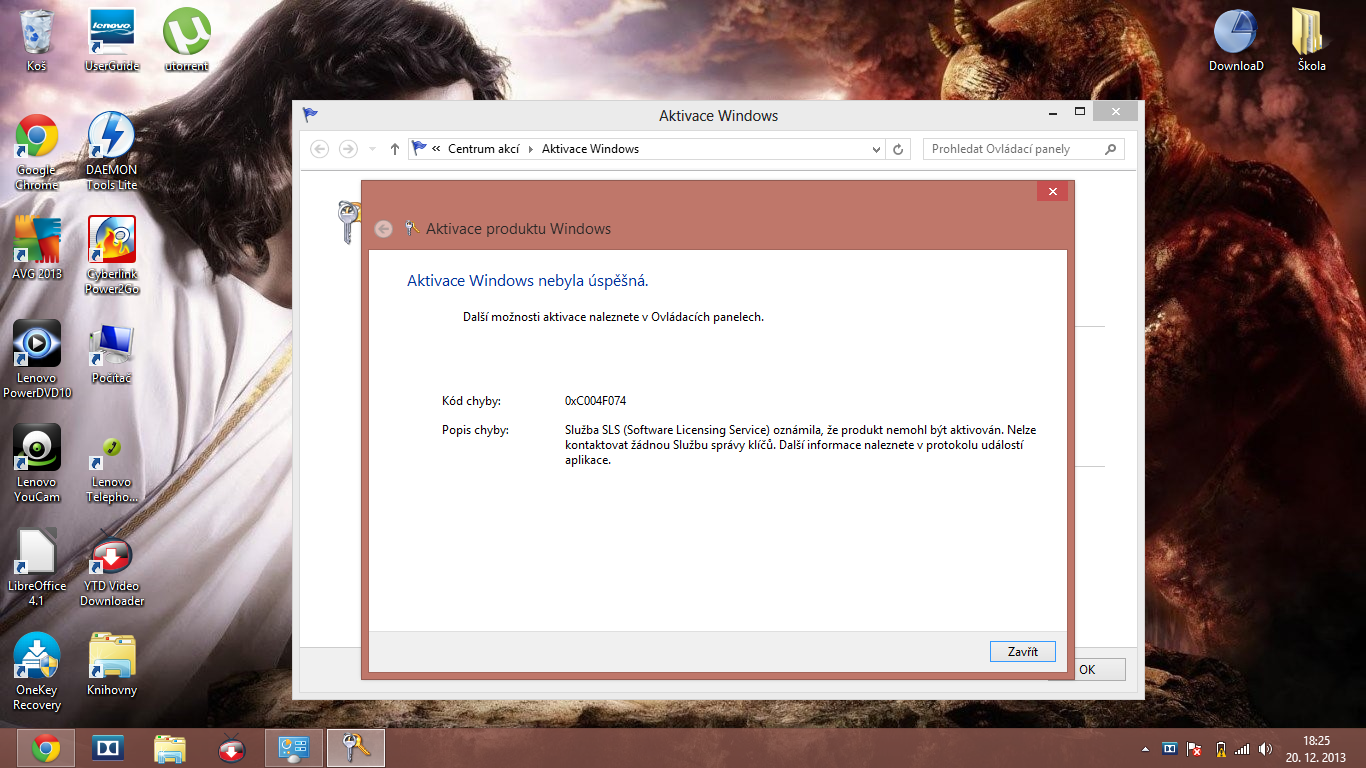Select Lenovo PowerDVD10 desktop icon
The image size is (1366, 768).
tap(37, 360)
